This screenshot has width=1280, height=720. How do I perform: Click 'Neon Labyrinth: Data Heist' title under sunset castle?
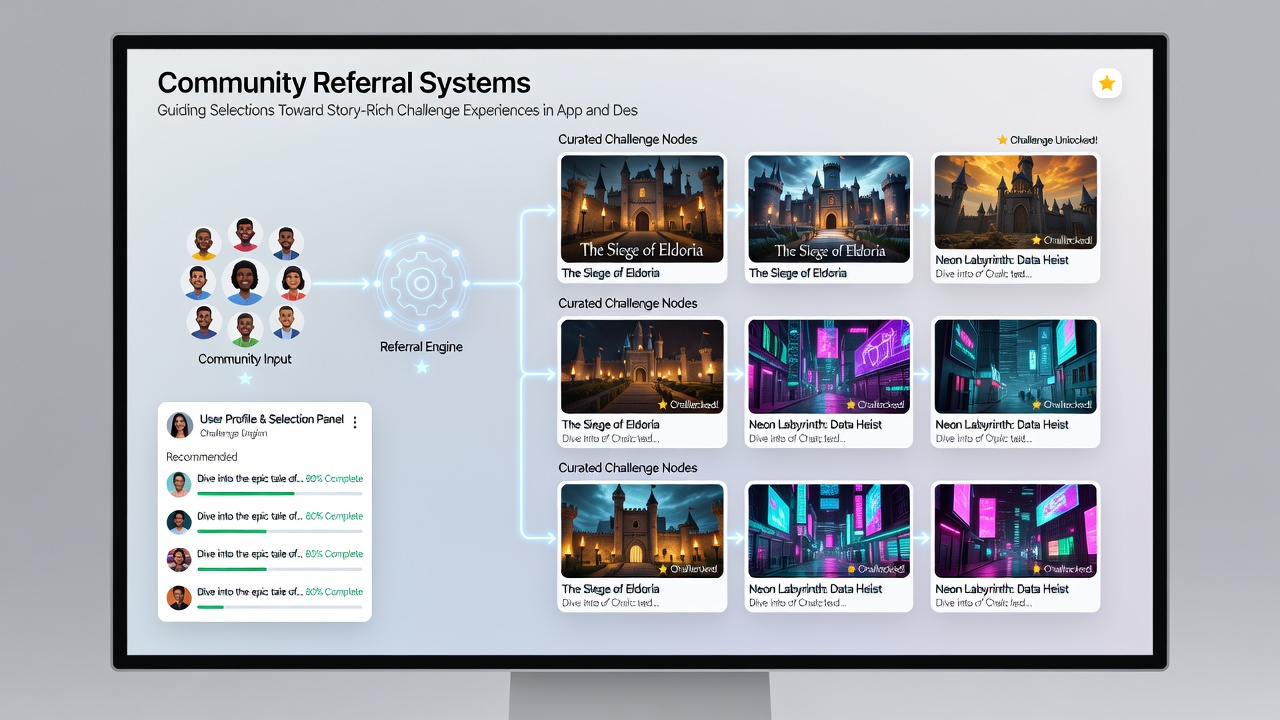[1002, 260]
